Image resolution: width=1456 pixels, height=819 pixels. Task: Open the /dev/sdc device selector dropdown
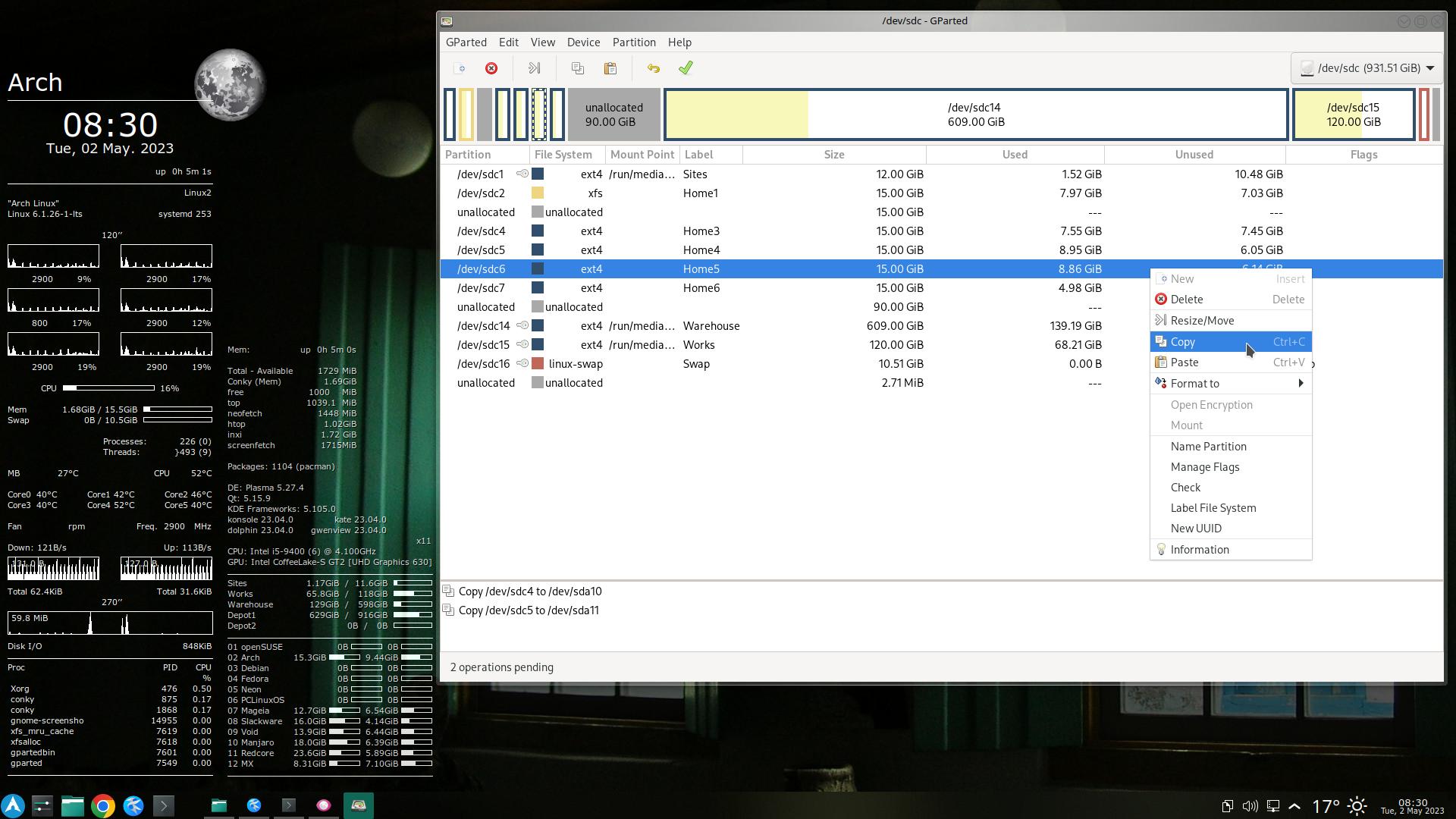[x=1367, y=68]
